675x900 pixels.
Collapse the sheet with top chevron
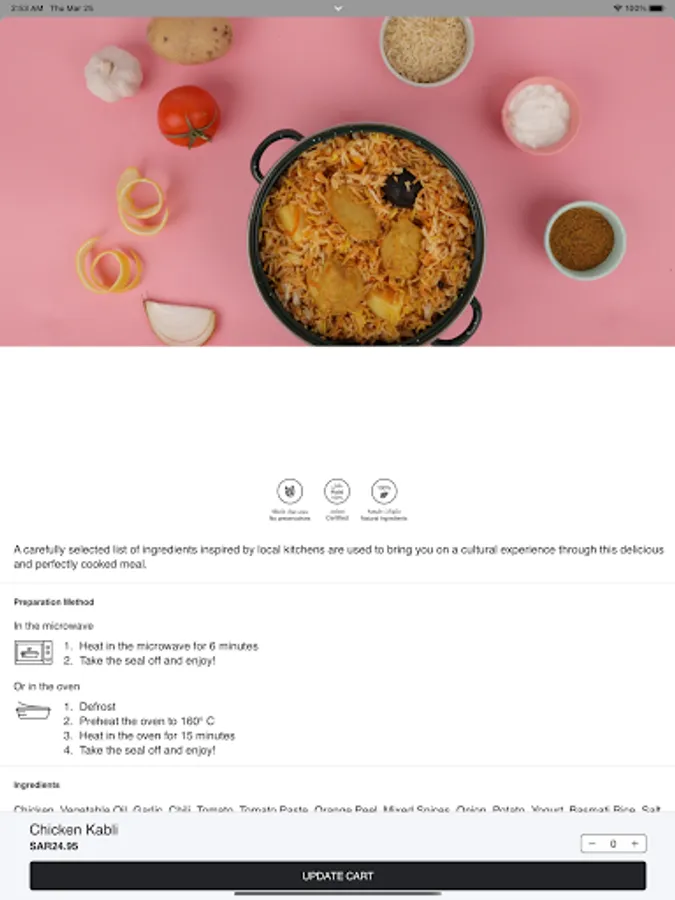(338, 8)
